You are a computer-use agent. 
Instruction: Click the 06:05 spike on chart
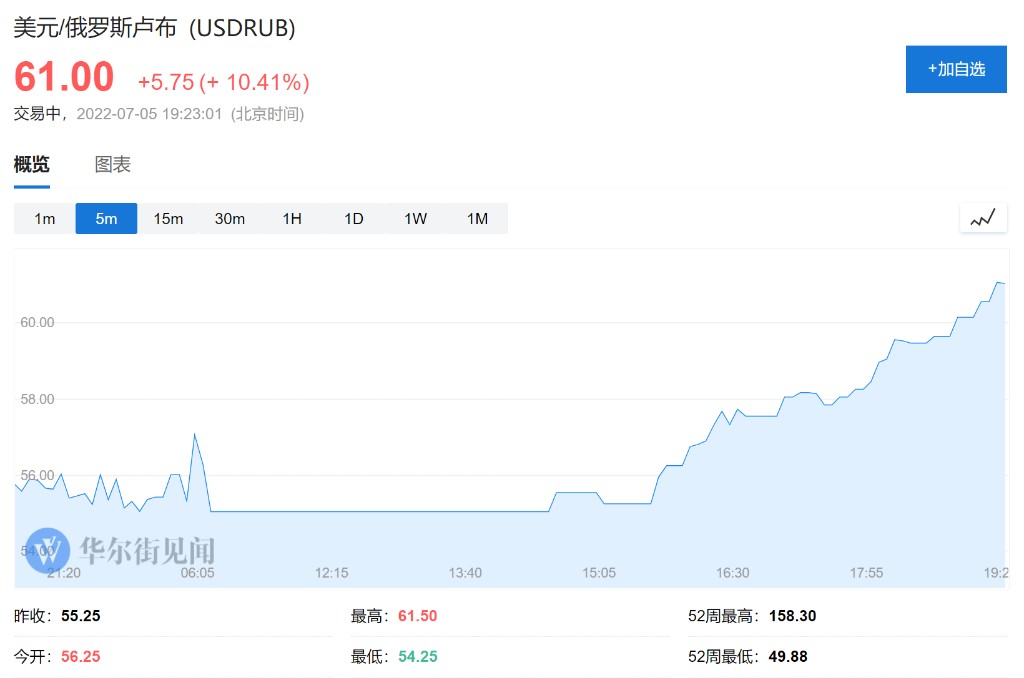[x=194, y=435]
